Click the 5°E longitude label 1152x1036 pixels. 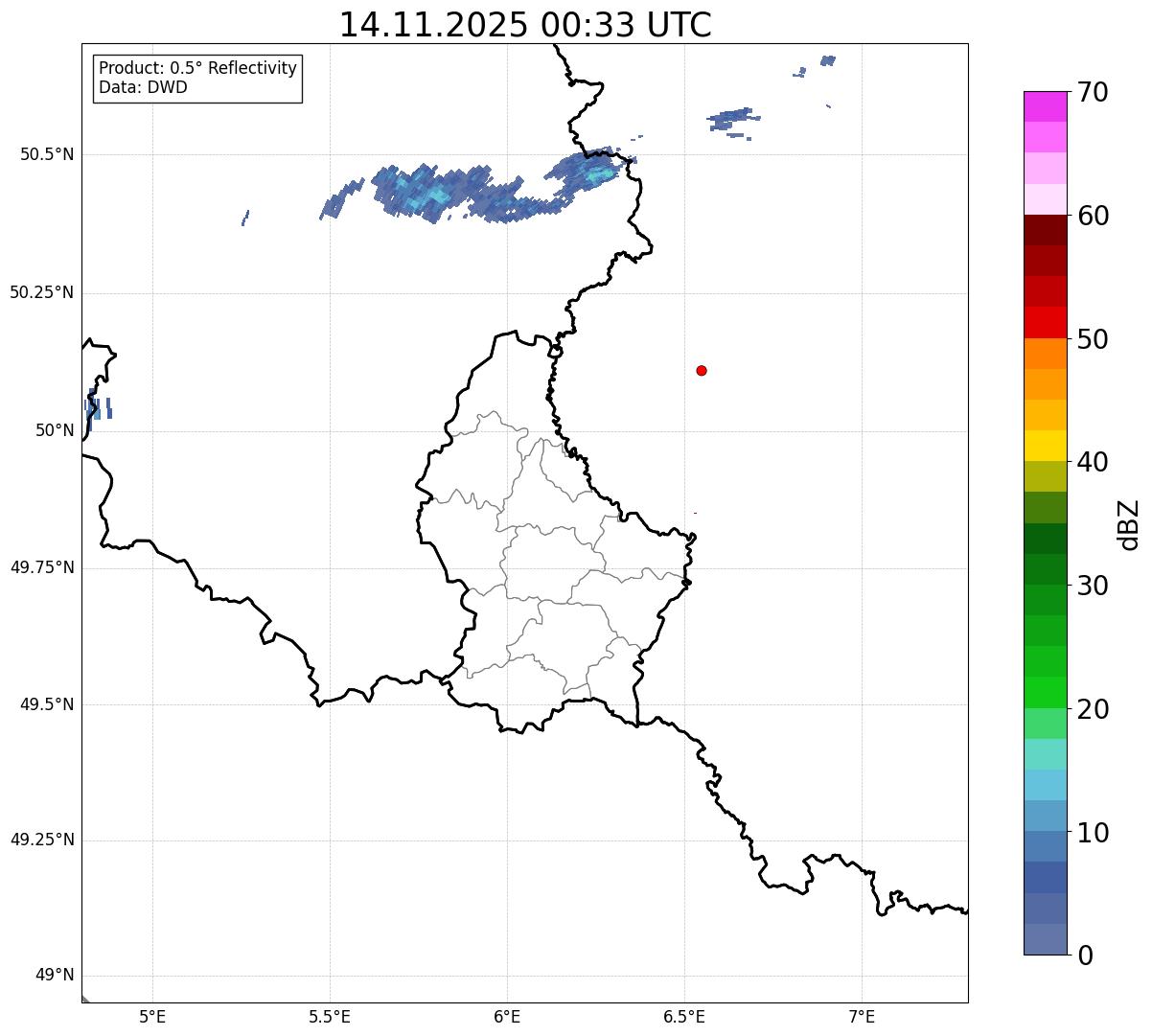pos(152,1016)
